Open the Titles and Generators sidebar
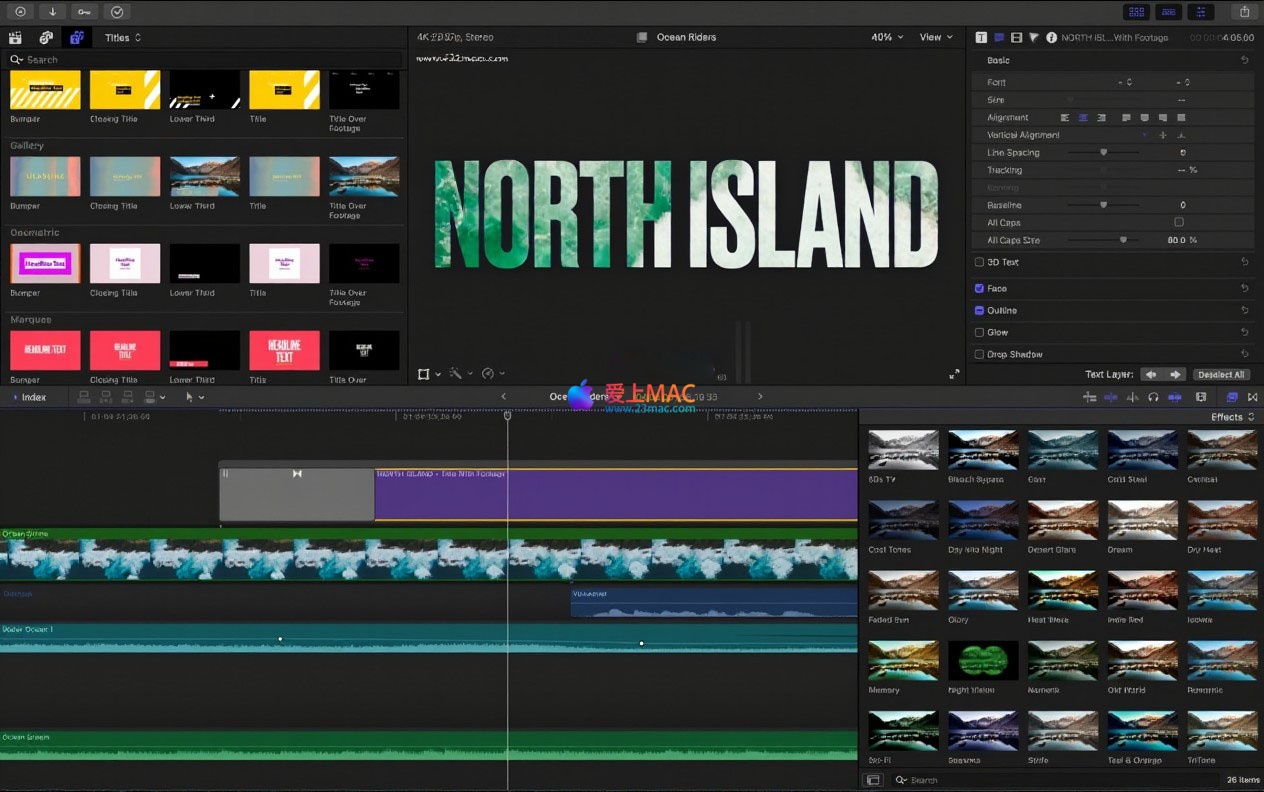Image resolution: width=1264 pixels, height=792 pixels. [76, 38]
